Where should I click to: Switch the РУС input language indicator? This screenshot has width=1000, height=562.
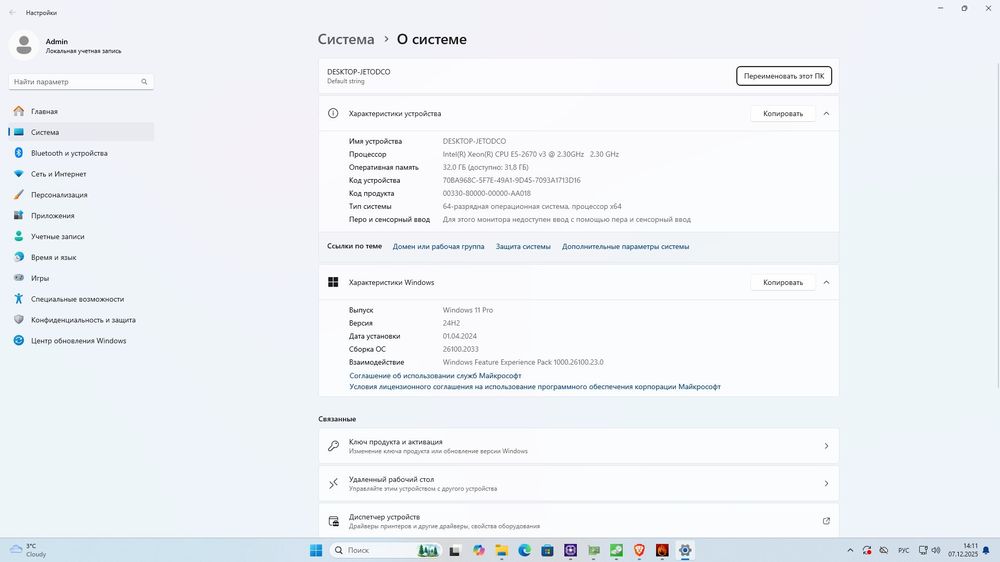(904, 550)
